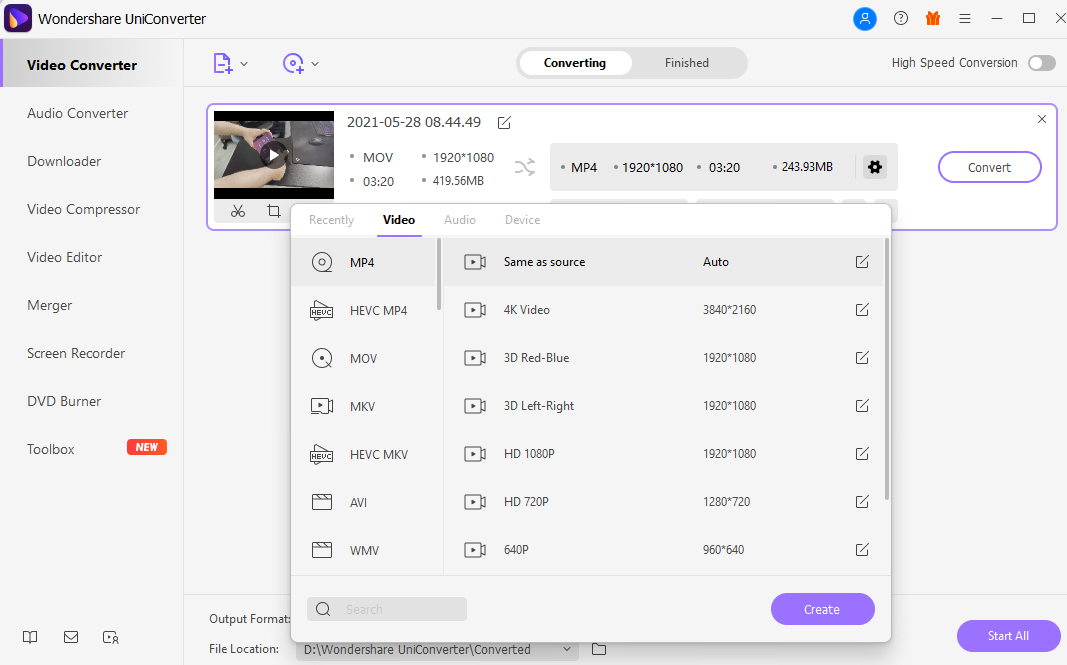Image resolution: width=1067 pixels, height=665 pixels.
Task: Open the user guide book icon
Action: [x=30, y=637]
